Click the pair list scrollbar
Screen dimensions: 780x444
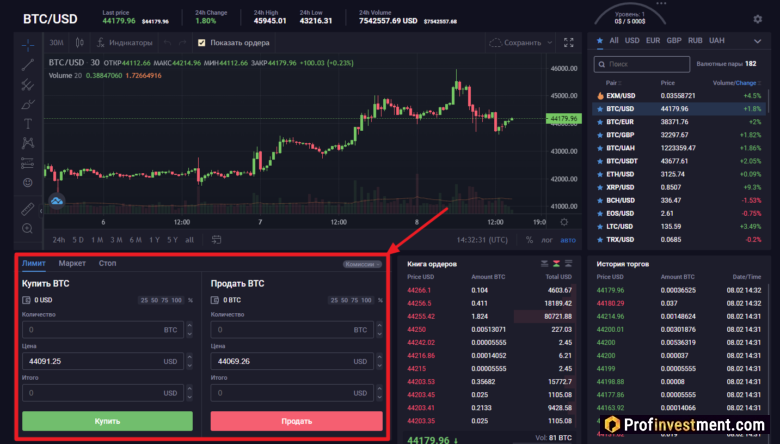tap(770, 102)
